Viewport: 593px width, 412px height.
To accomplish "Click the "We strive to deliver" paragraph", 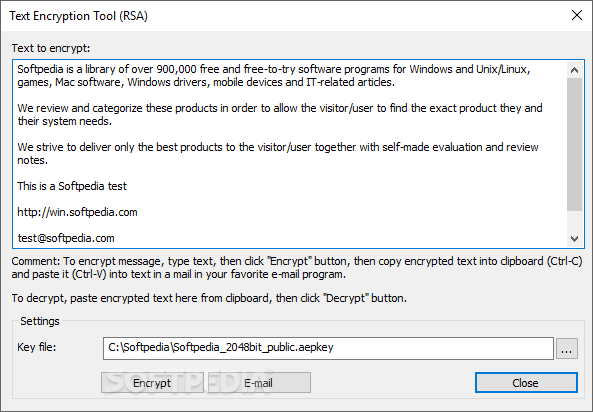I will [278, 154].
